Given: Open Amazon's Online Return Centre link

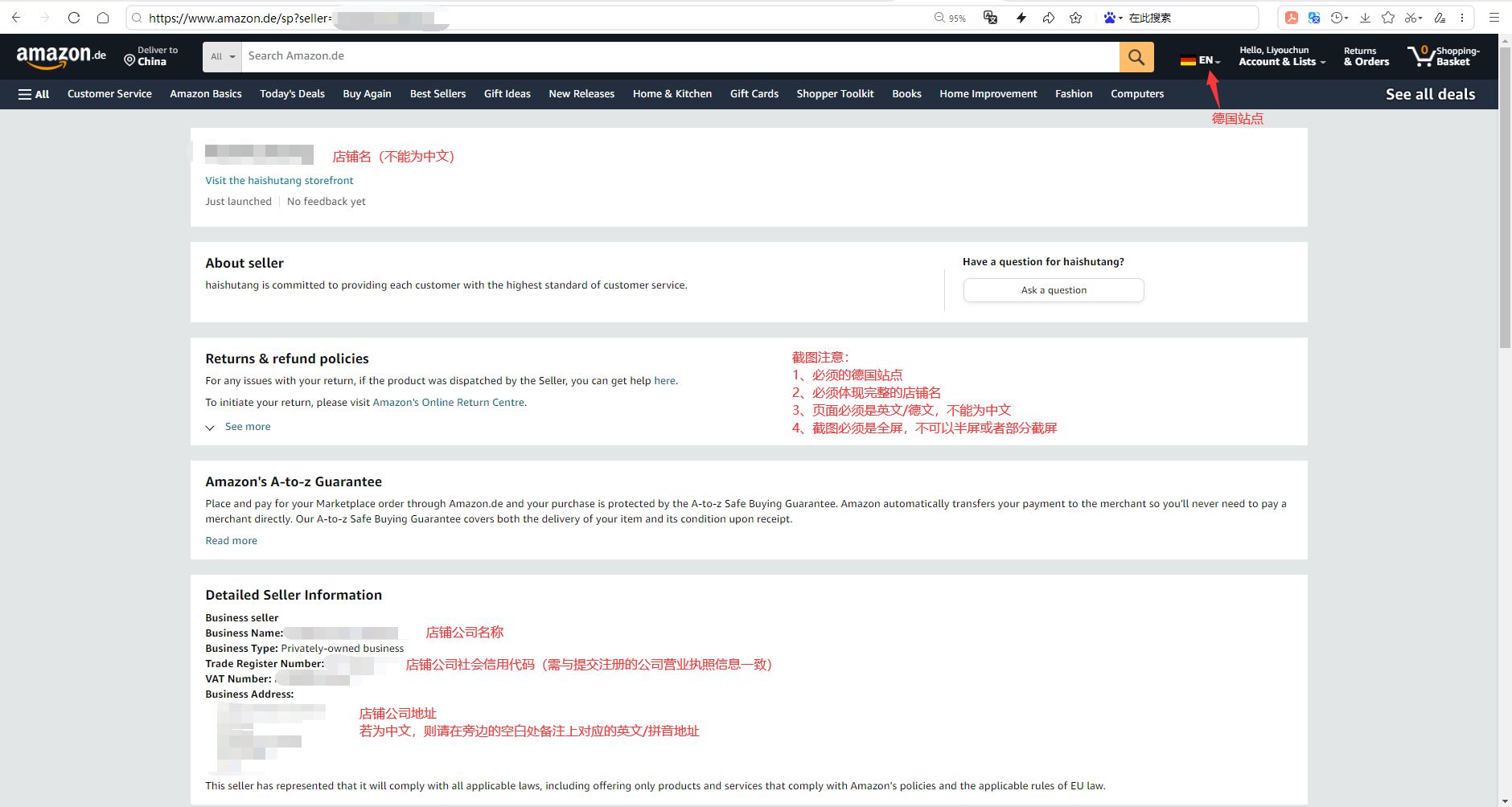Looking at the screenshot, I should tap(449, 403).
